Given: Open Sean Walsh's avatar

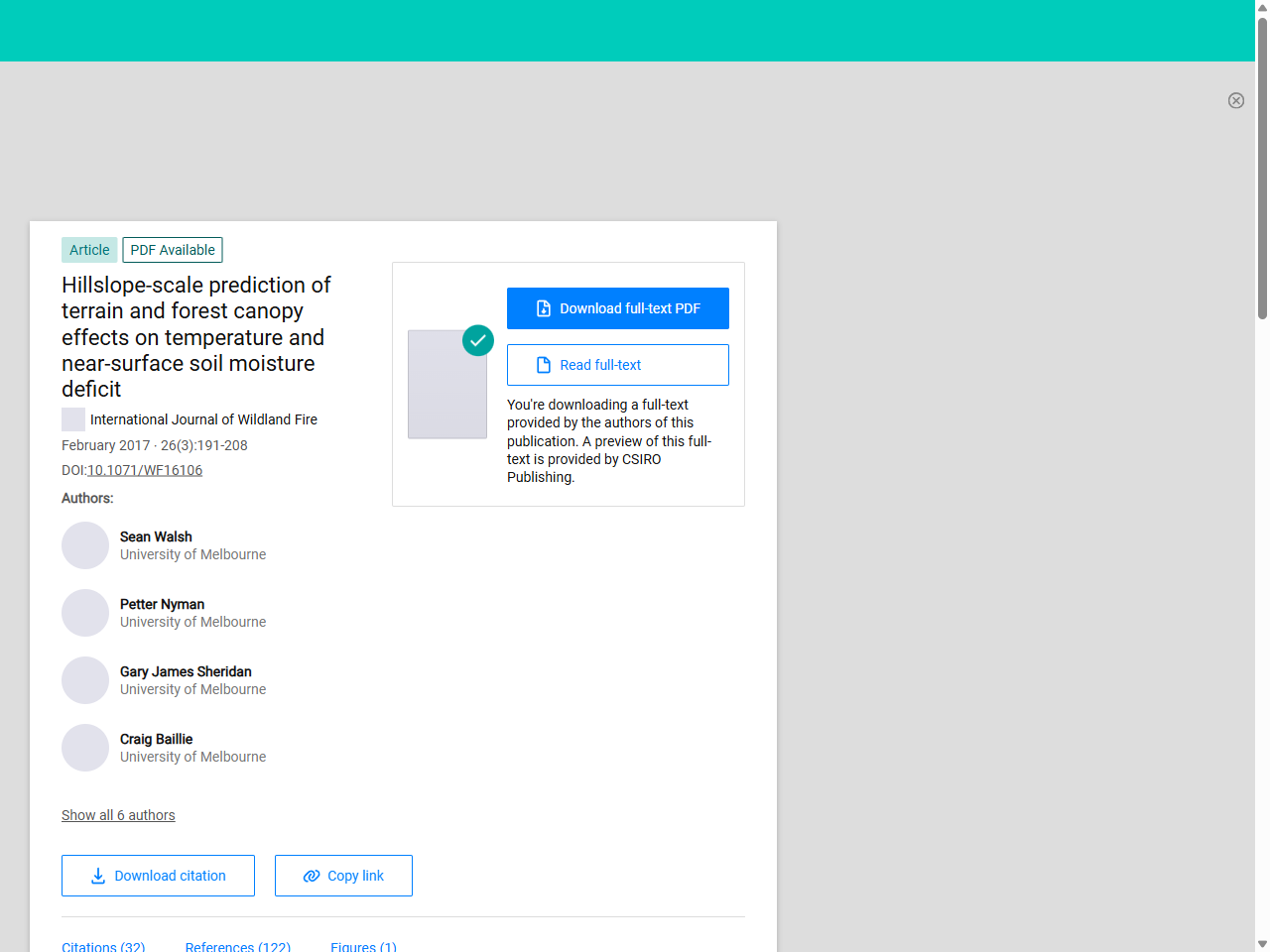Looking at the screenshot, I should point(85,545).
